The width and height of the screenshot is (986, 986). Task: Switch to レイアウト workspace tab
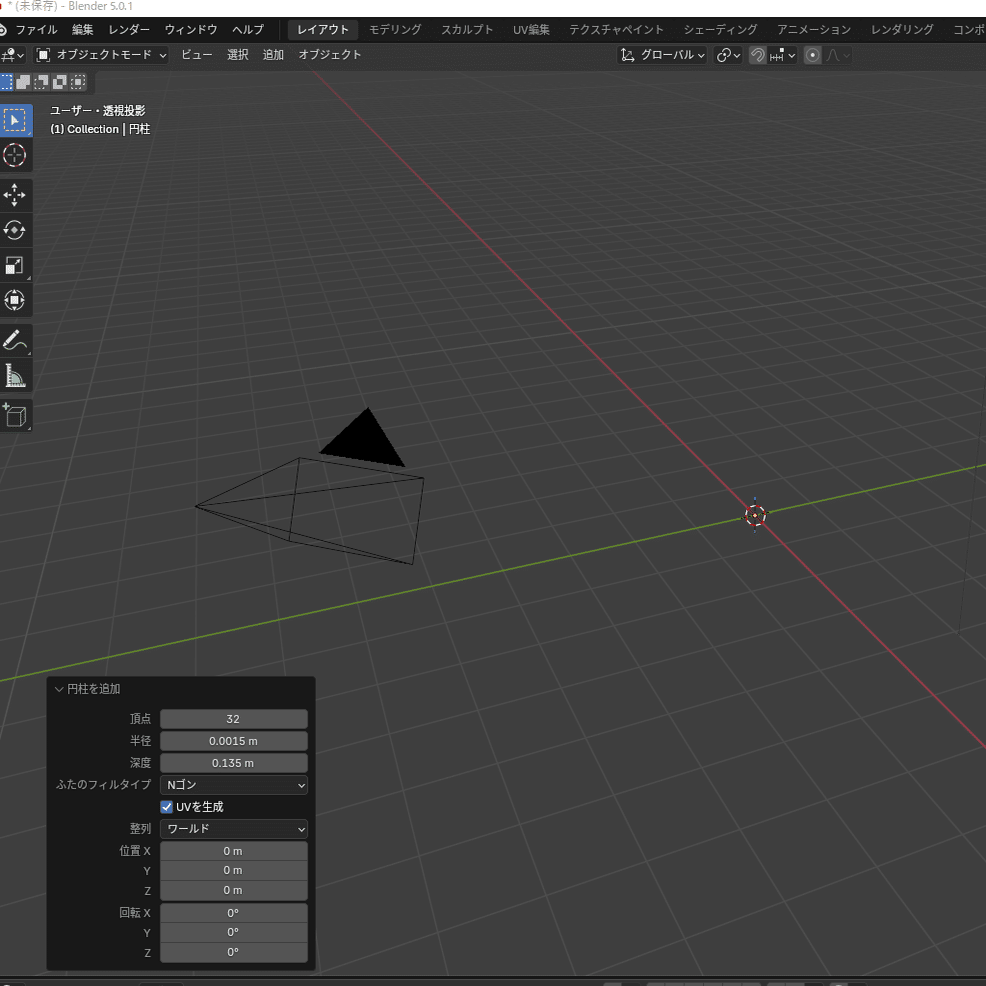click(323, 30)
